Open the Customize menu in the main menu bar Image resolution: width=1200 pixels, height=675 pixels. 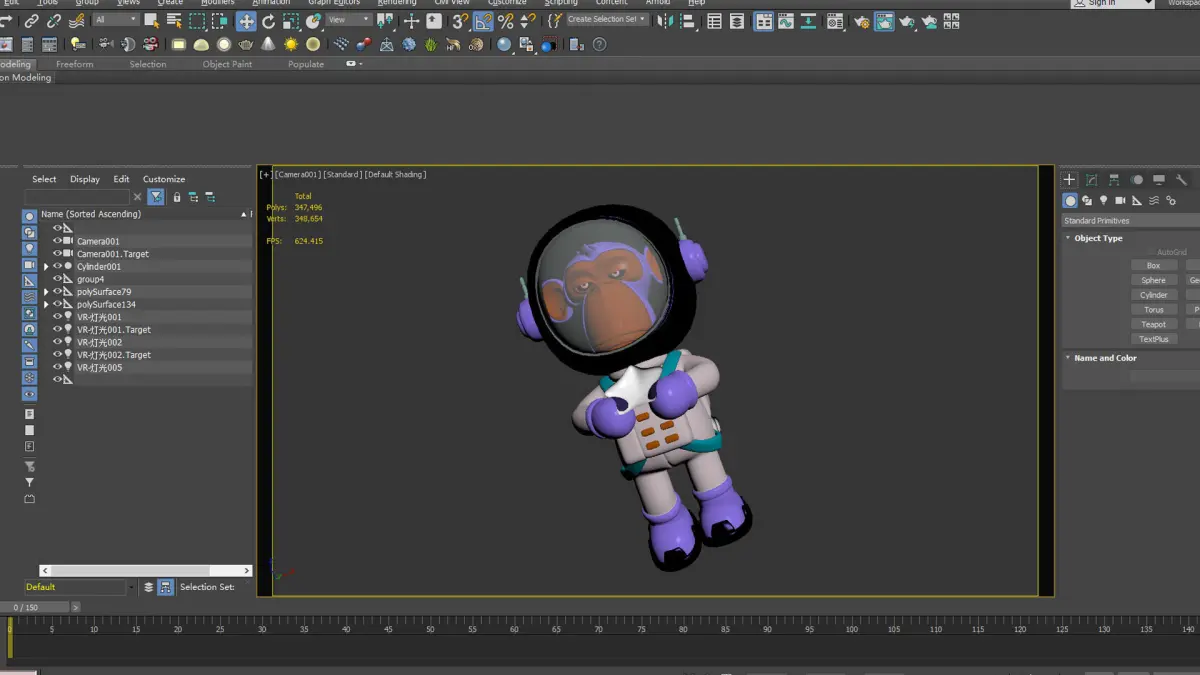click(507, 3)
